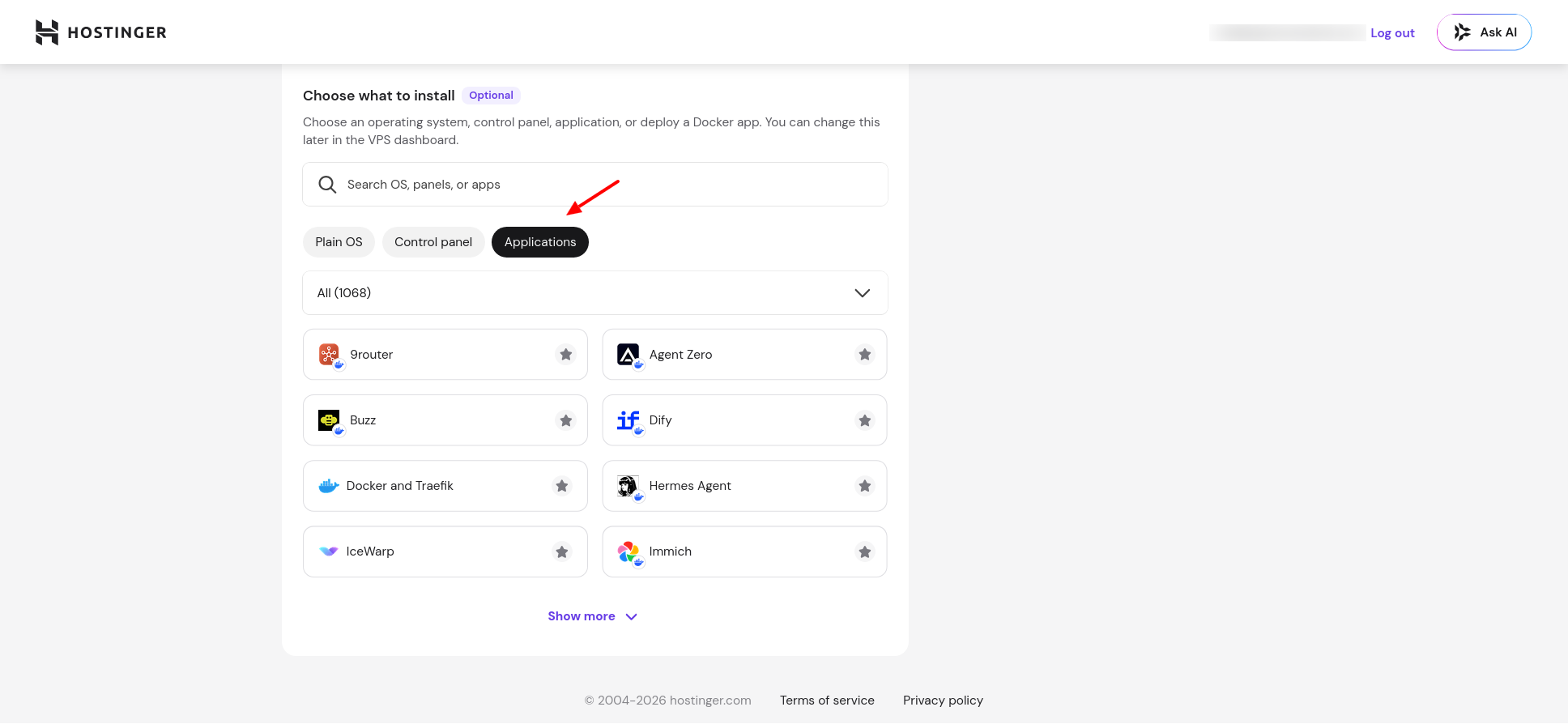Mark IceWarp as favorite
The height and width of the screenshot is (724, 1568).
562,552
